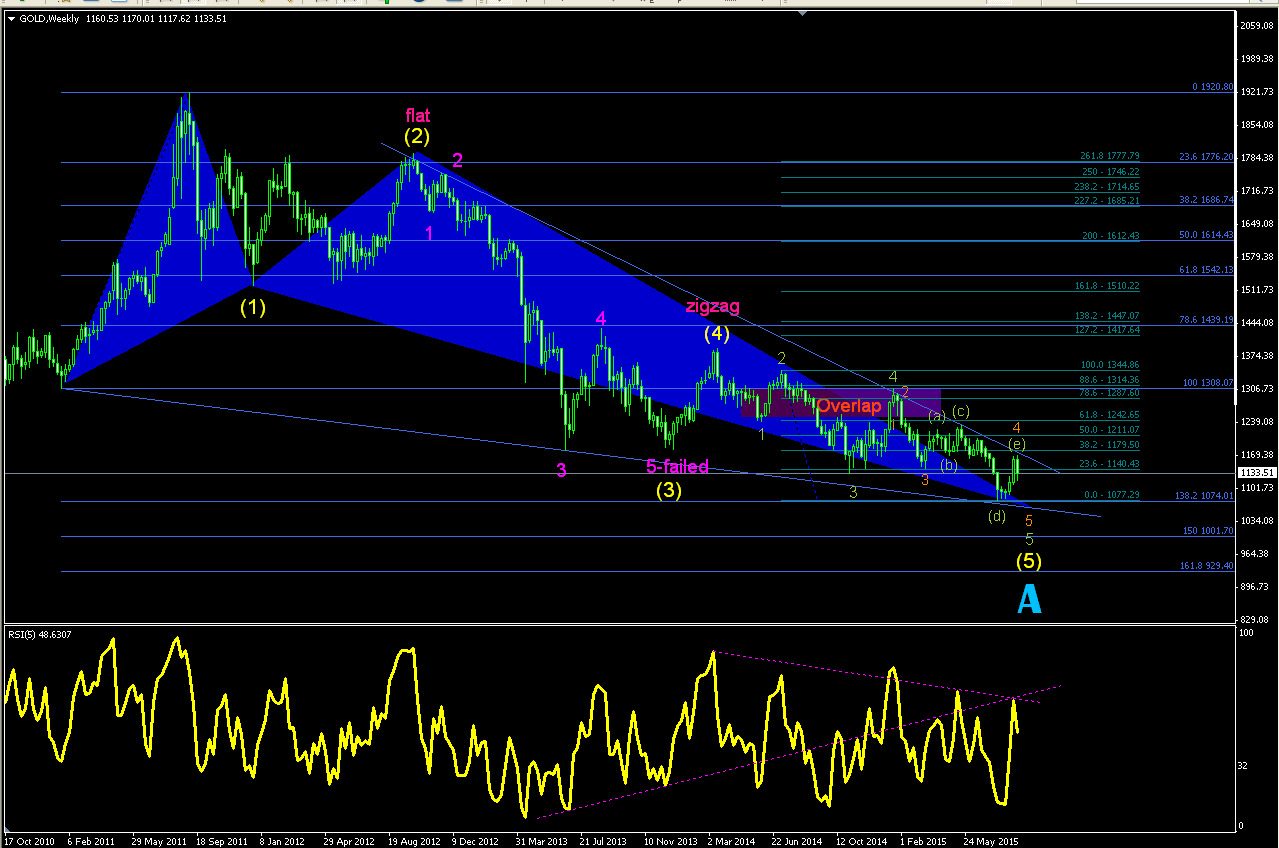Click Fibonacci label '38.2 - 1179.50'

pyautogui.click(x=1111, y=445)
